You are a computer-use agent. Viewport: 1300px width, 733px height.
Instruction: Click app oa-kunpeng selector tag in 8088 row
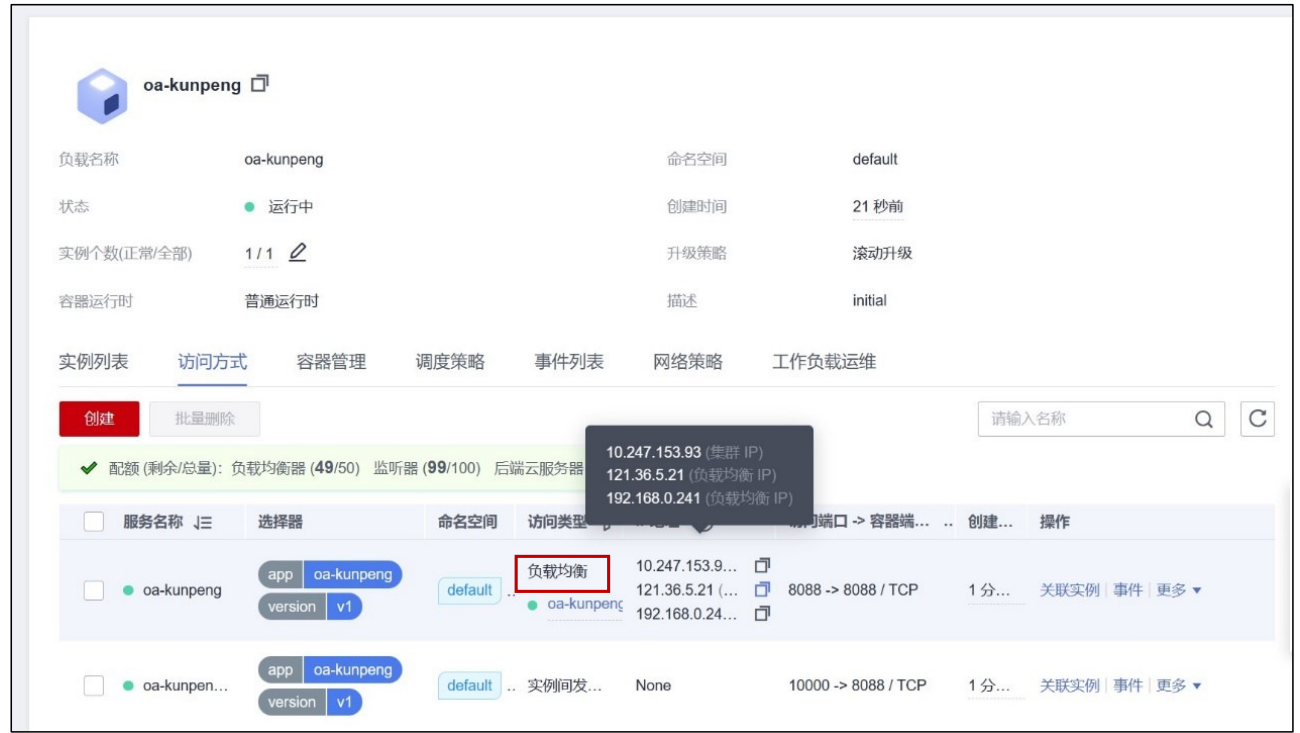point(330,575)
